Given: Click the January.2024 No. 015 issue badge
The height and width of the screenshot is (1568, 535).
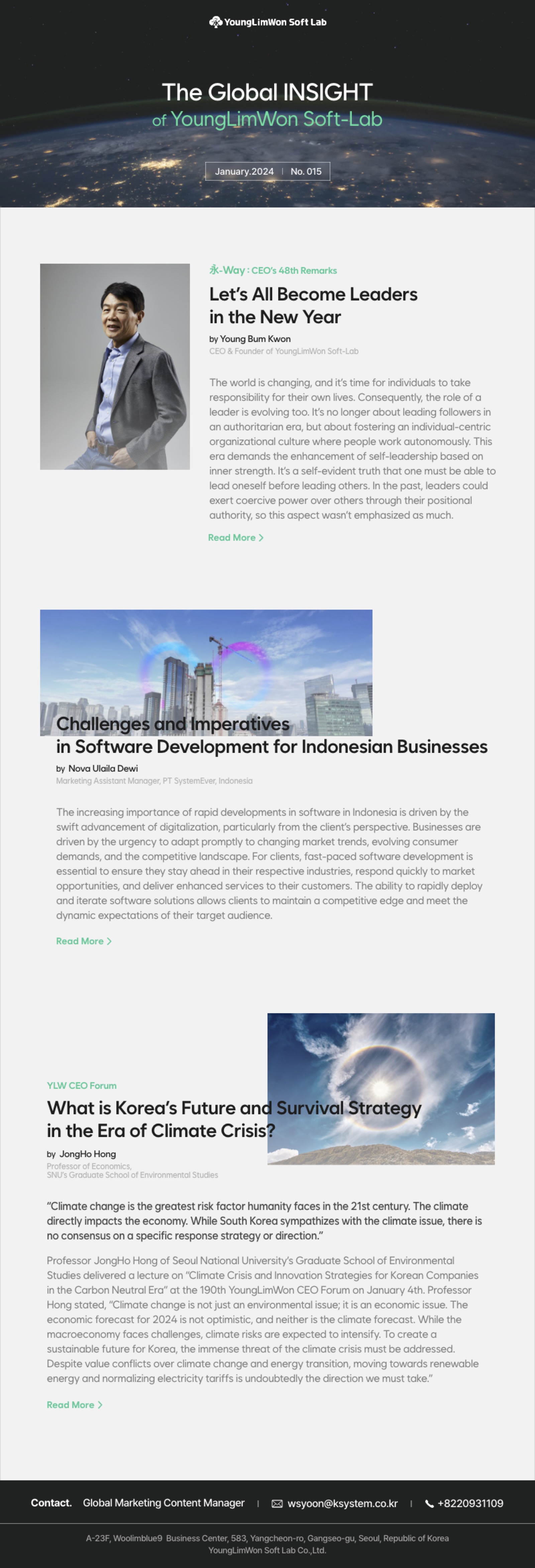Looking at the screenshot, I should coord(267,171).
